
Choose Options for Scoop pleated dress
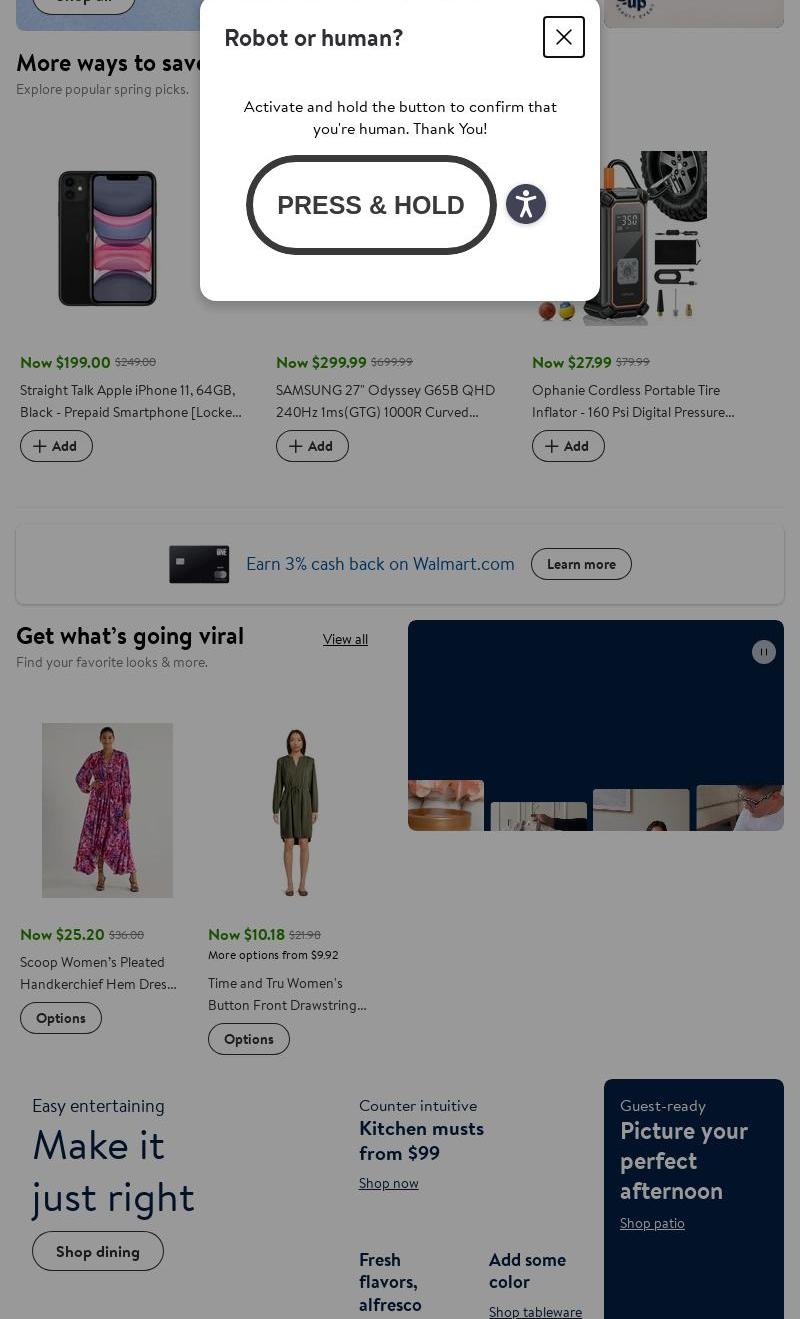coord(61,1018)
